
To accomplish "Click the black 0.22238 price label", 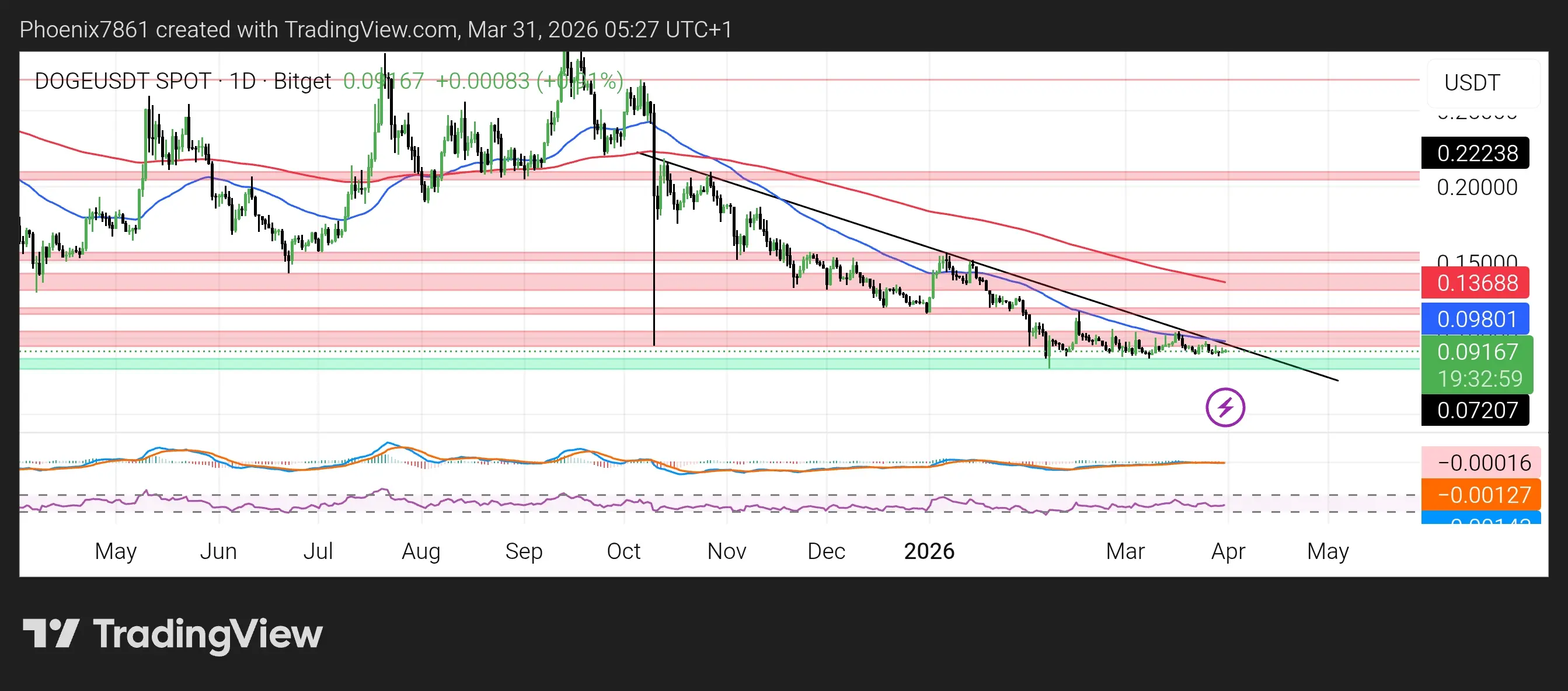I will 1477,154.
